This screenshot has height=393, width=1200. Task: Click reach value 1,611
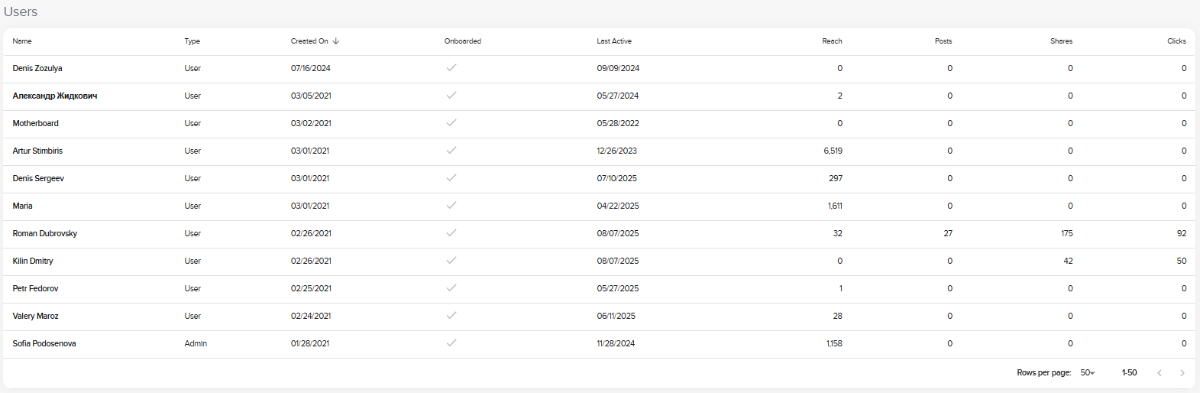(835, 206)
